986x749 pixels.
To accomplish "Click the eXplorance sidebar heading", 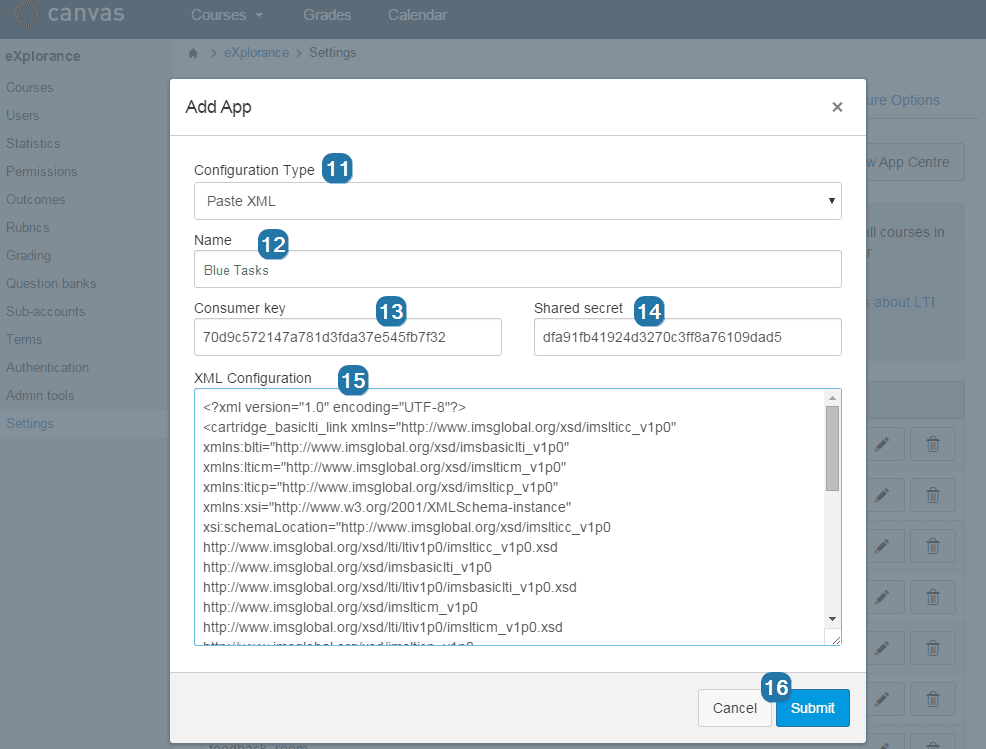I will coord(43,56).
